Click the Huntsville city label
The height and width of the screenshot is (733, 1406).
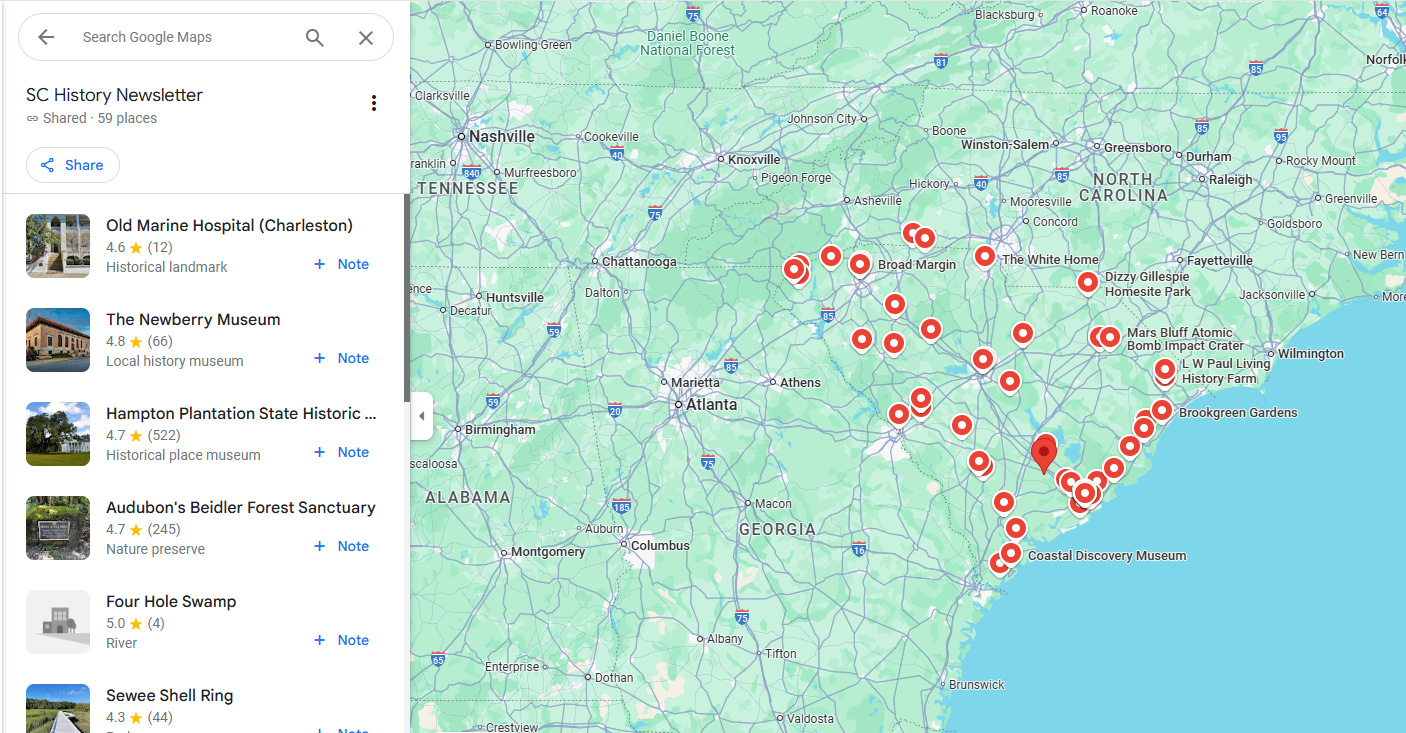(x=515, y=298)
